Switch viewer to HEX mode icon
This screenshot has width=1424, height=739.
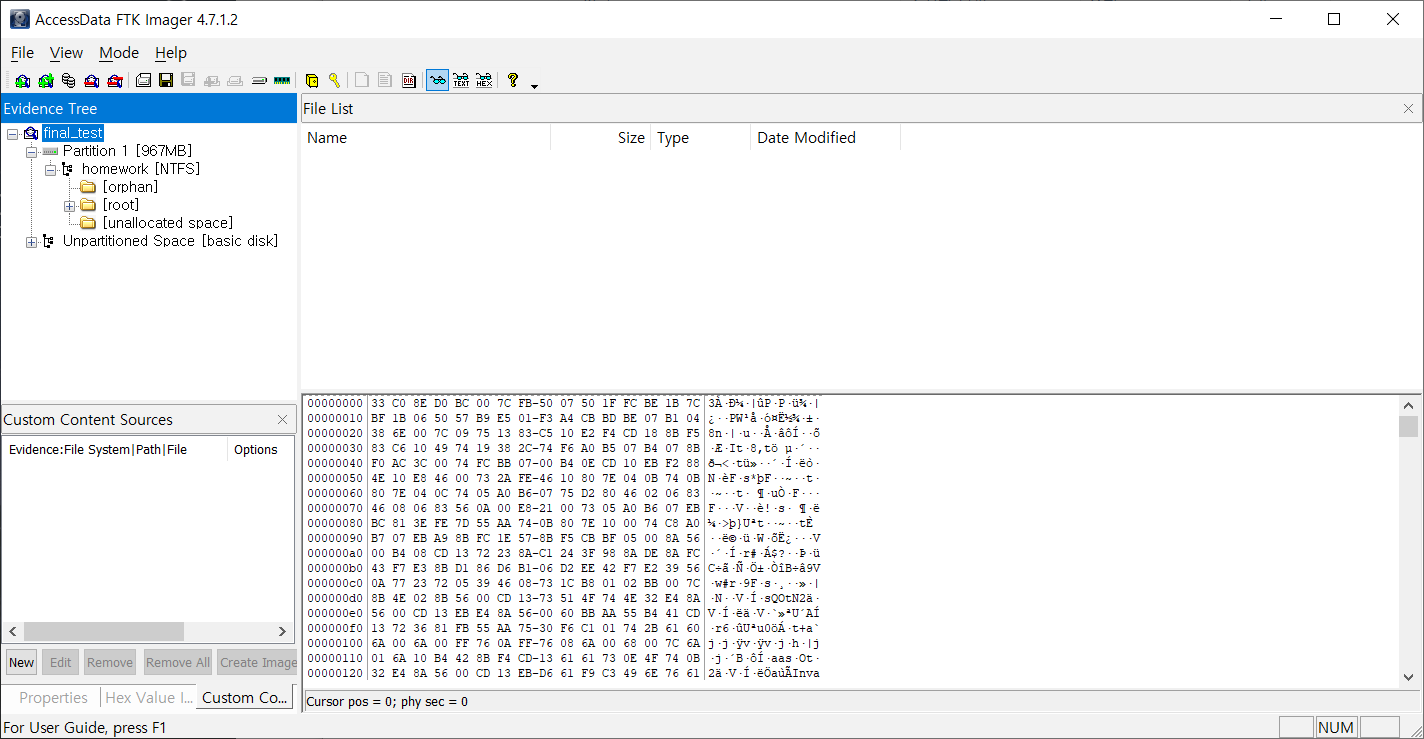(484, 81)
